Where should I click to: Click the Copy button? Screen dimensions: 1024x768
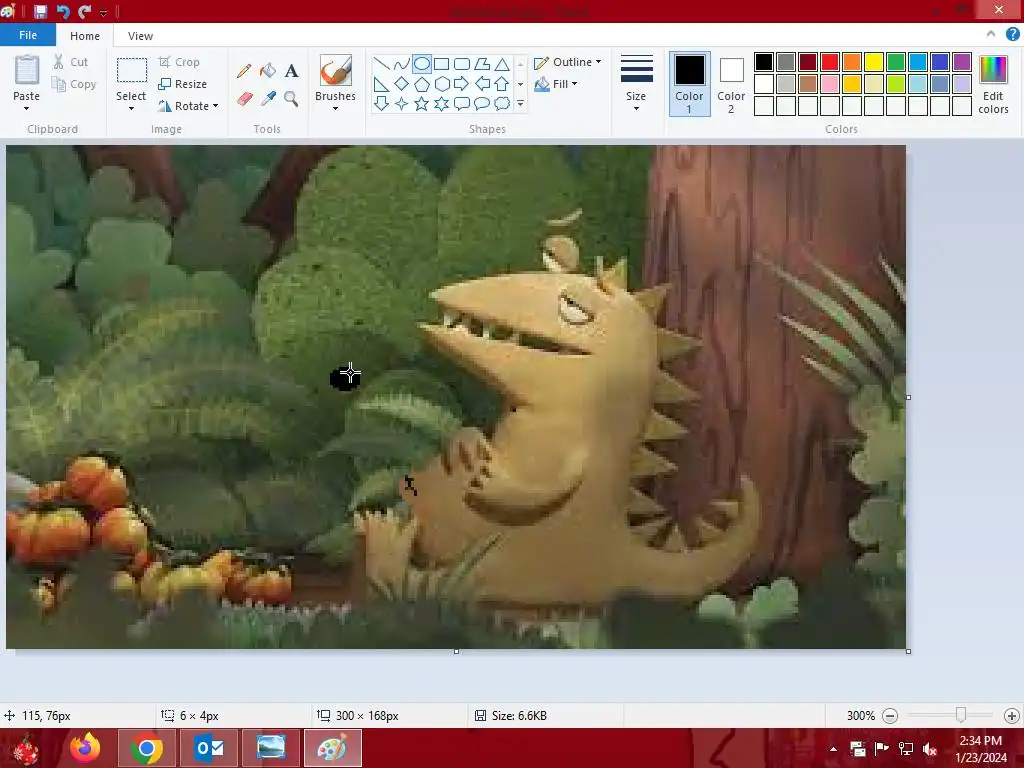(74, 84)
